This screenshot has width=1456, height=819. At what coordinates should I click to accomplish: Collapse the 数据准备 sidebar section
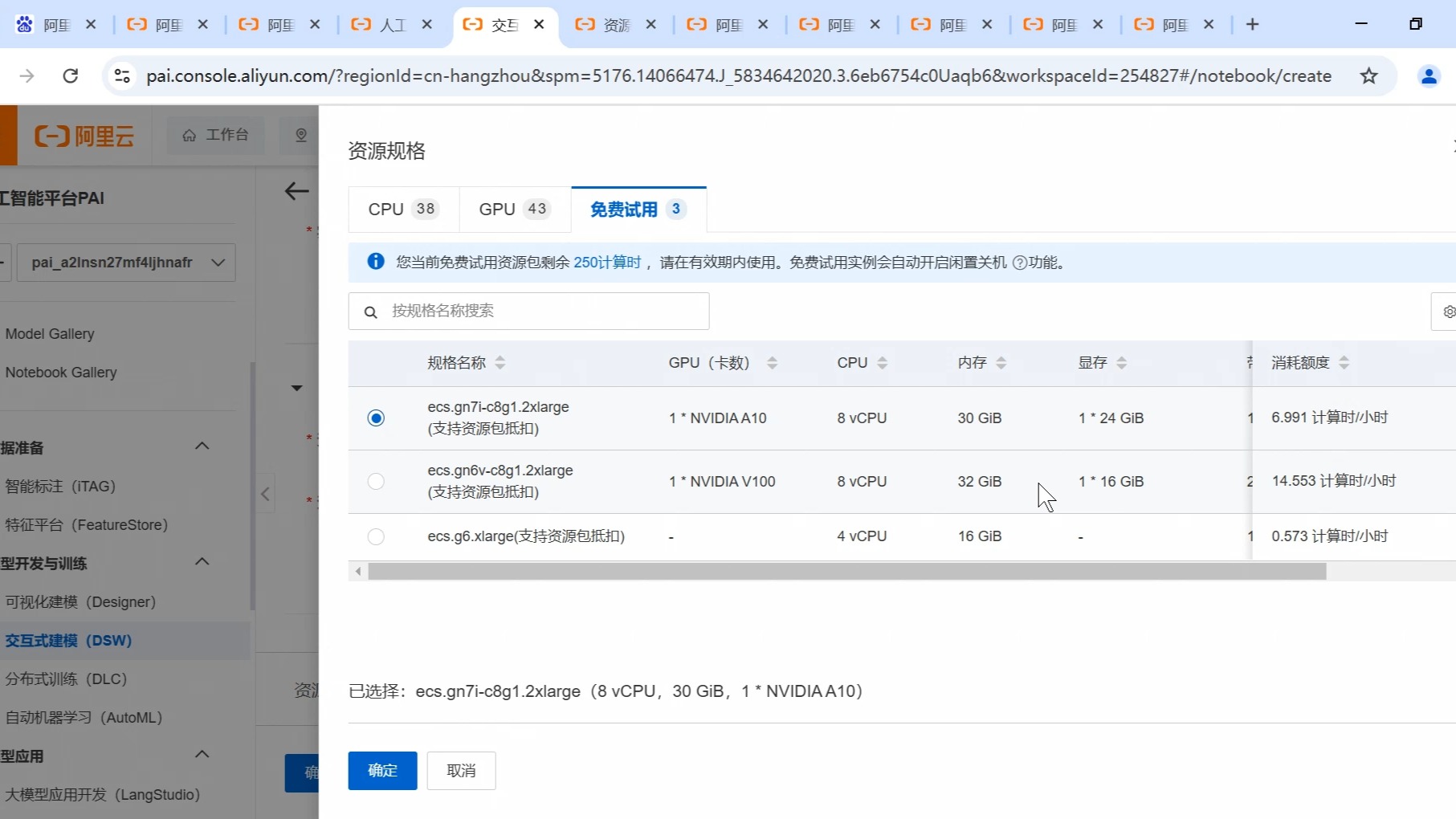[202, 446]
